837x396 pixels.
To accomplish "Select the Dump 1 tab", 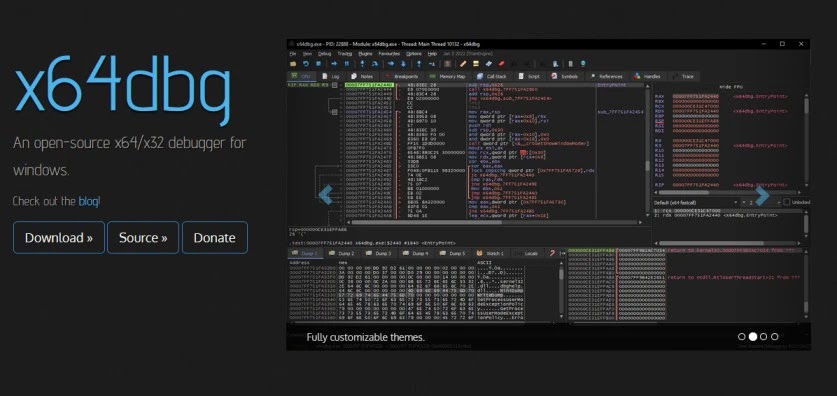I will [305, 254].
